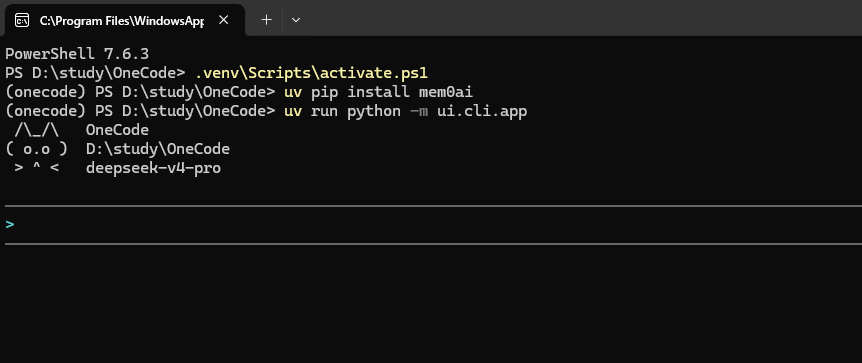Open a new tab with plus button
Screen dimensions: 862x363
tap(266, 20)
